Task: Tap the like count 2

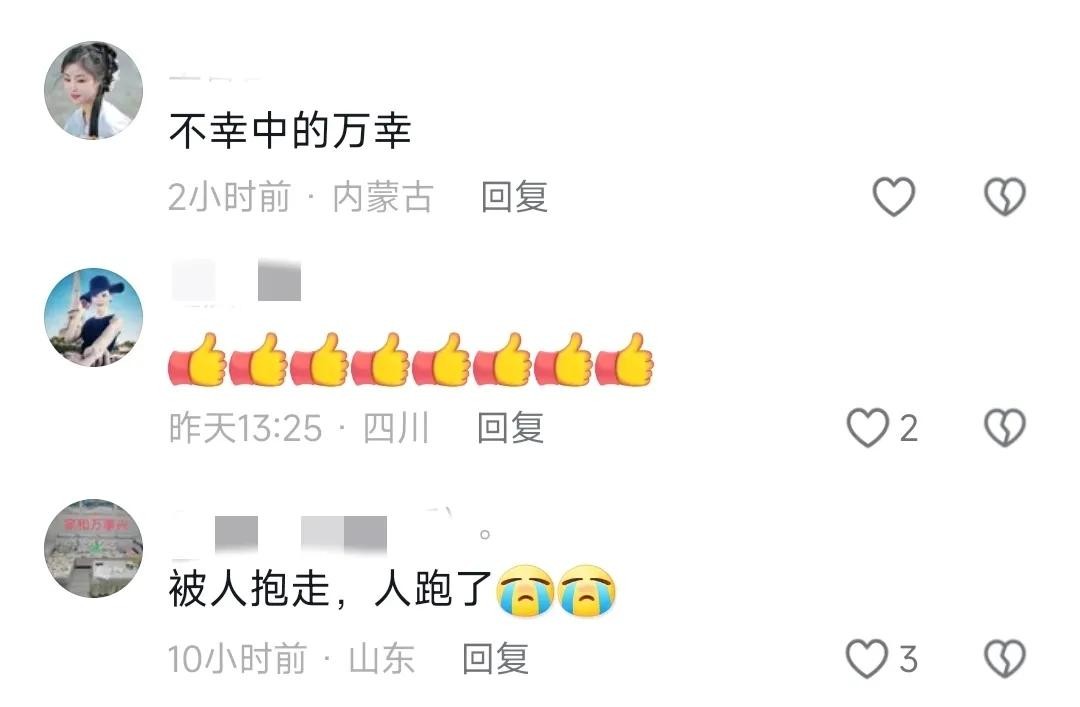Action: (908, 429)
